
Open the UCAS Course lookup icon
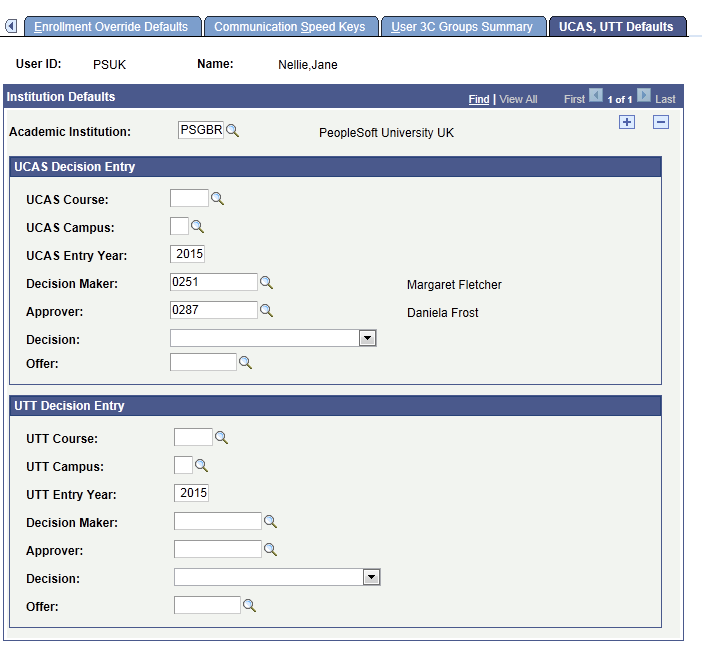(218, 199)
